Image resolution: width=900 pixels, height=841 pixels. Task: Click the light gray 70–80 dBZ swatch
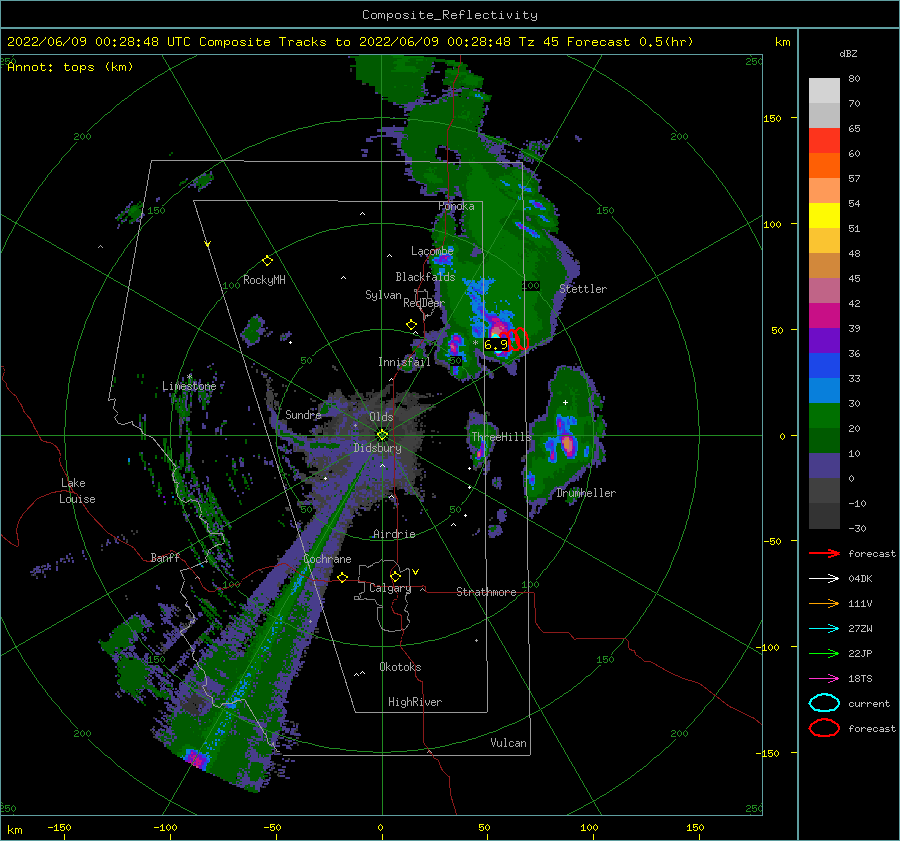824,91
